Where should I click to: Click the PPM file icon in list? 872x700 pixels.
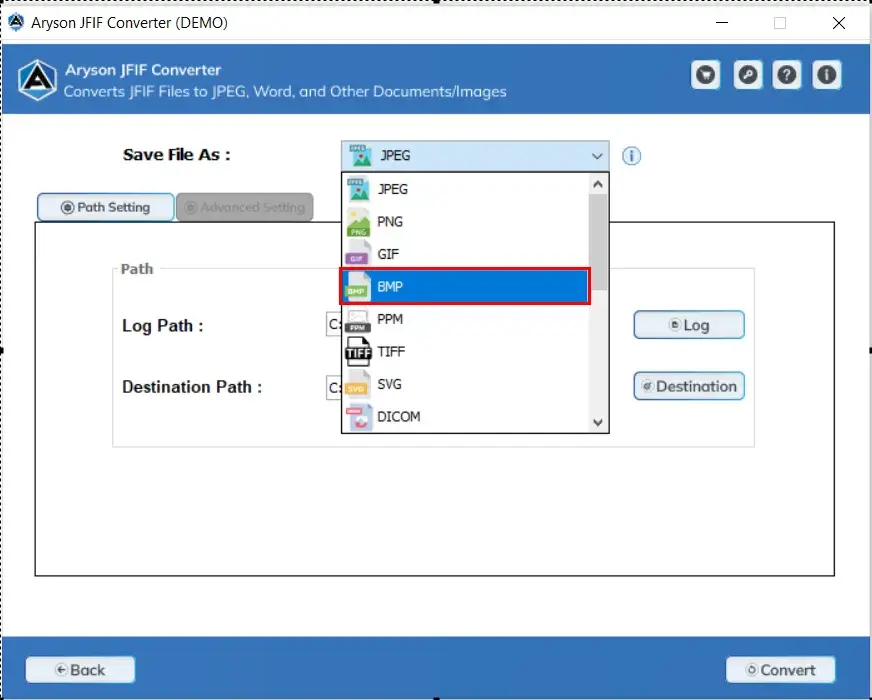coord(359,319)
